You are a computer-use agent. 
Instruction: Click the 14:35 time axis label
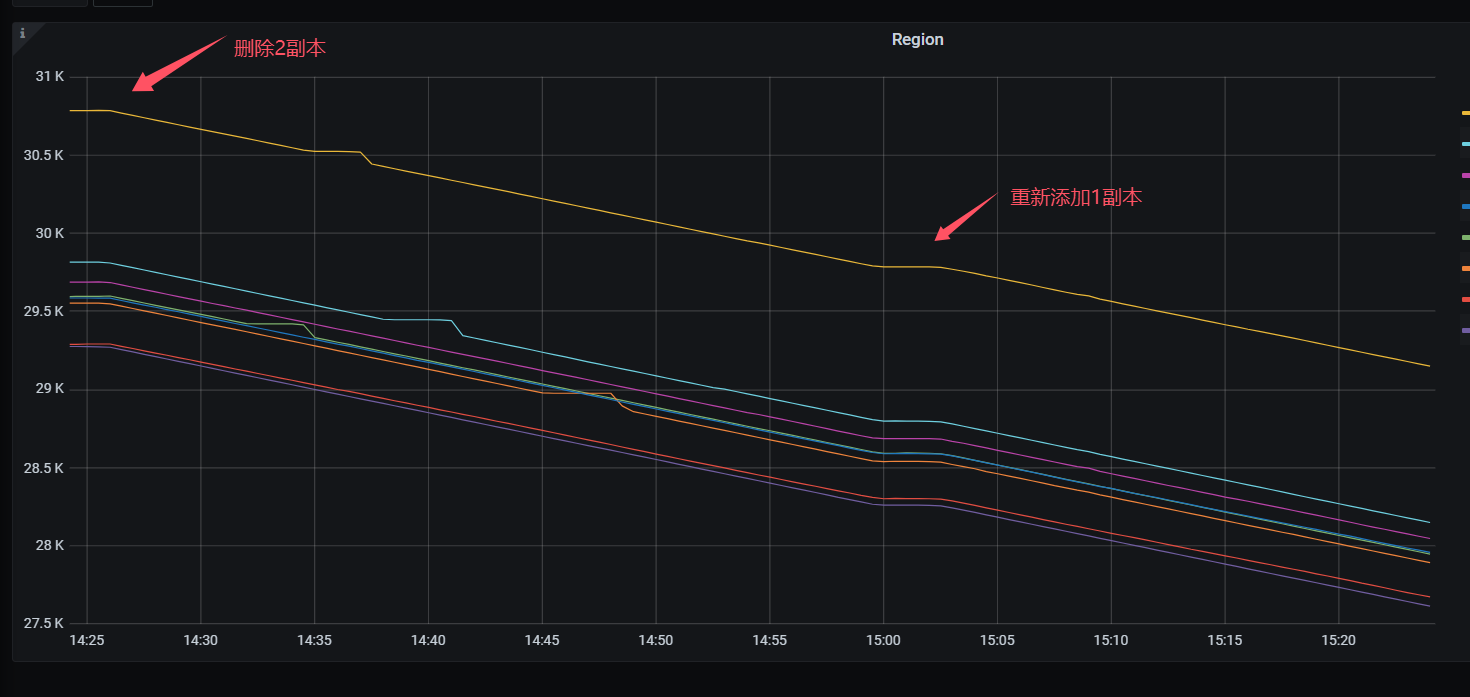[x=315, y=640]
